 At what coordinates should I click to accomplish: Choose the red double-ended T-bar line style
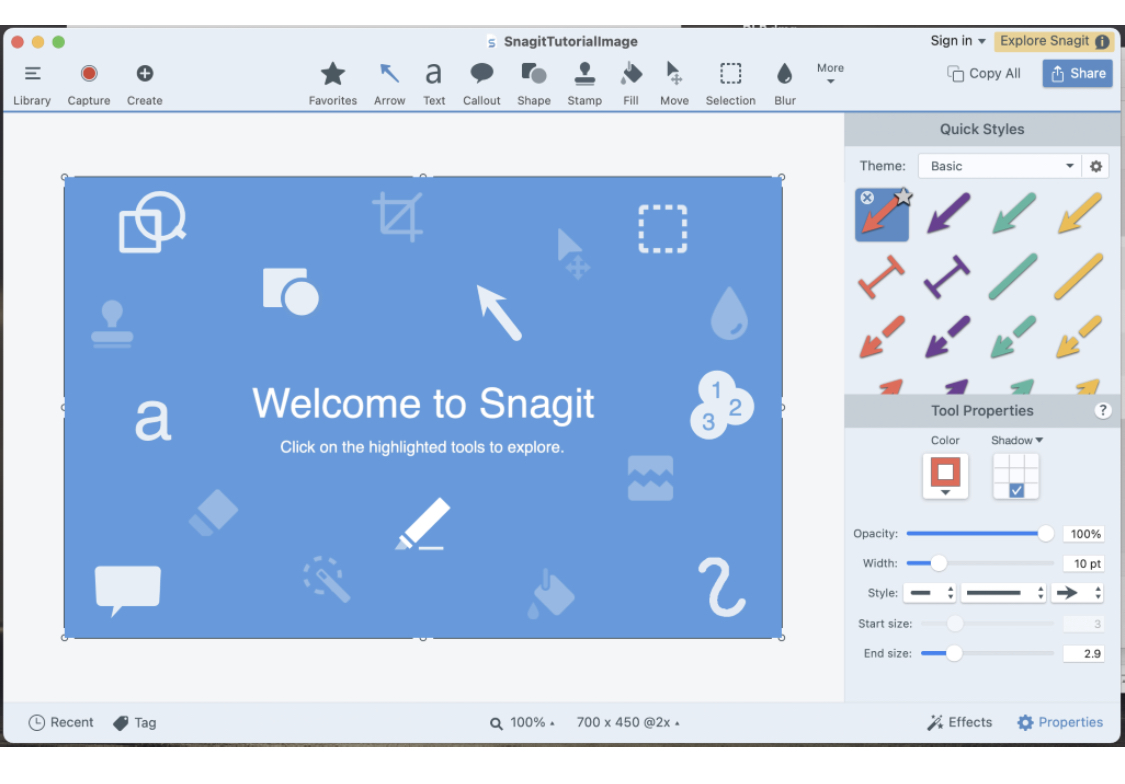click(882, 276)
